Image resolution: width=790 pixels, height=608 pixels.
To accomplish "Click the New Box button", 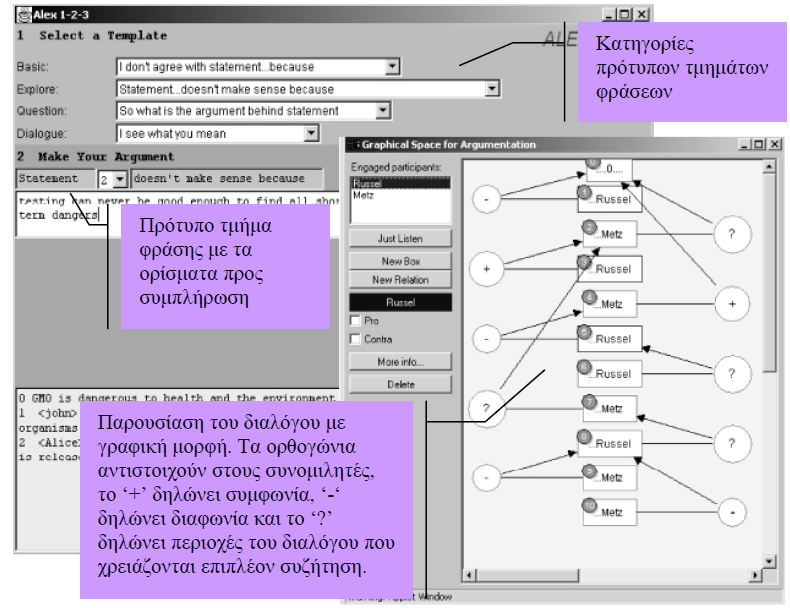I will 401,261.
